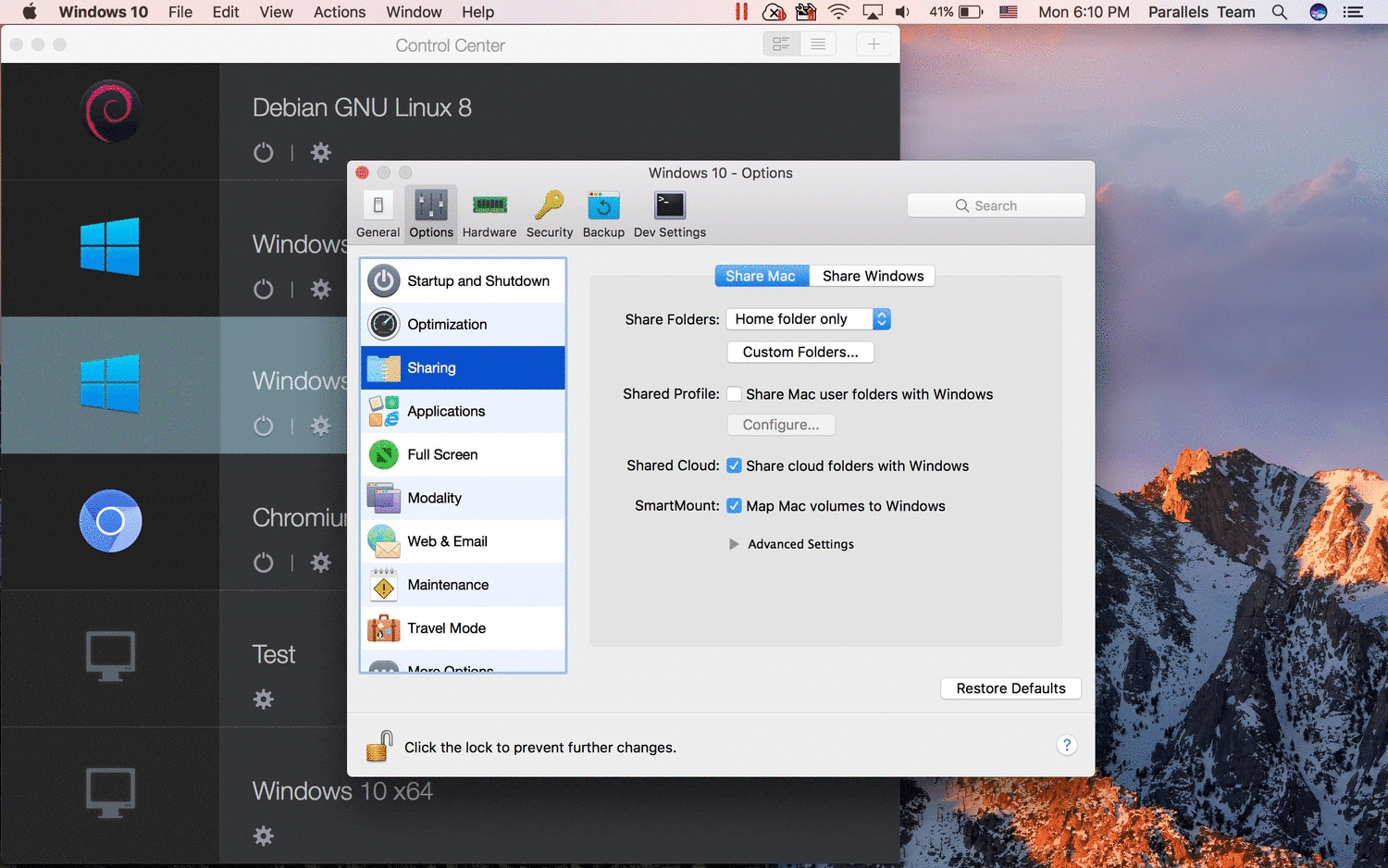This screenshot has width=1388, height=868.
Task: Click the Search field in Options window
Action: 997,205
